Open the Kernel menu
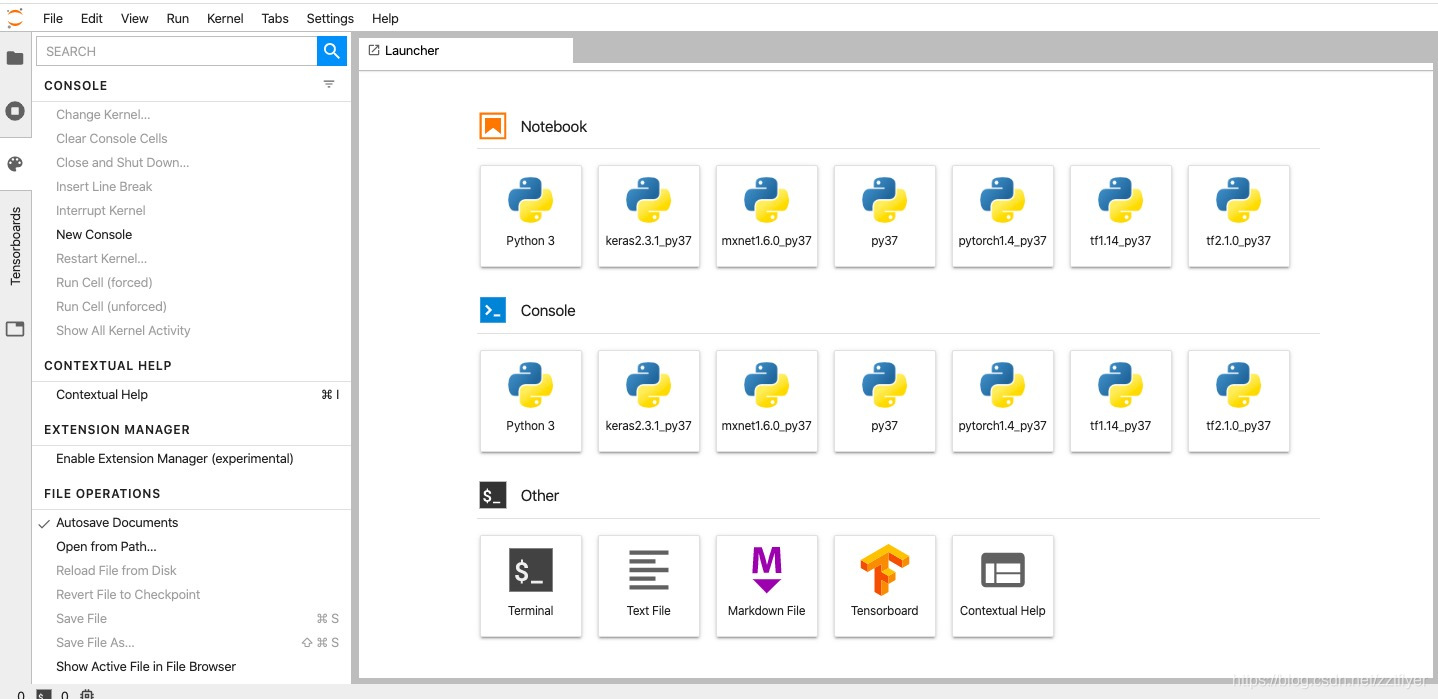Viewport: 1438px width, 699px height. click(225, 18)
